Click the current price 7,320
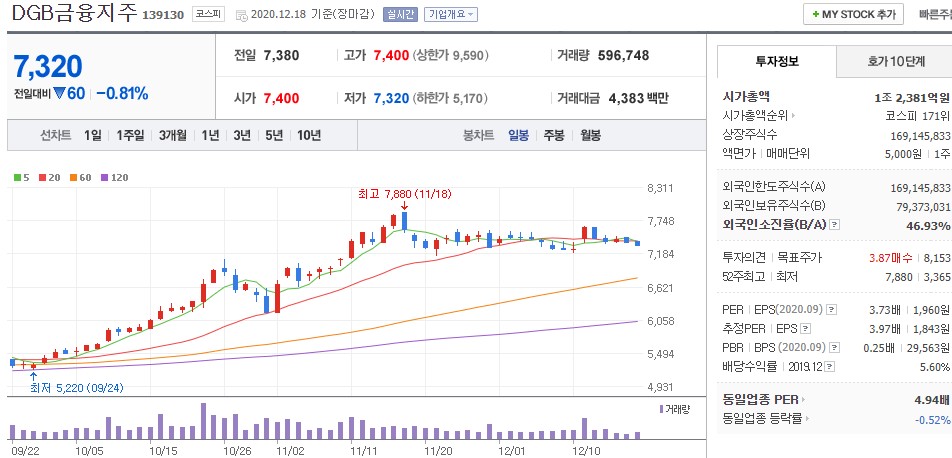Screen dimensions: 952x458 coord(47,66)
